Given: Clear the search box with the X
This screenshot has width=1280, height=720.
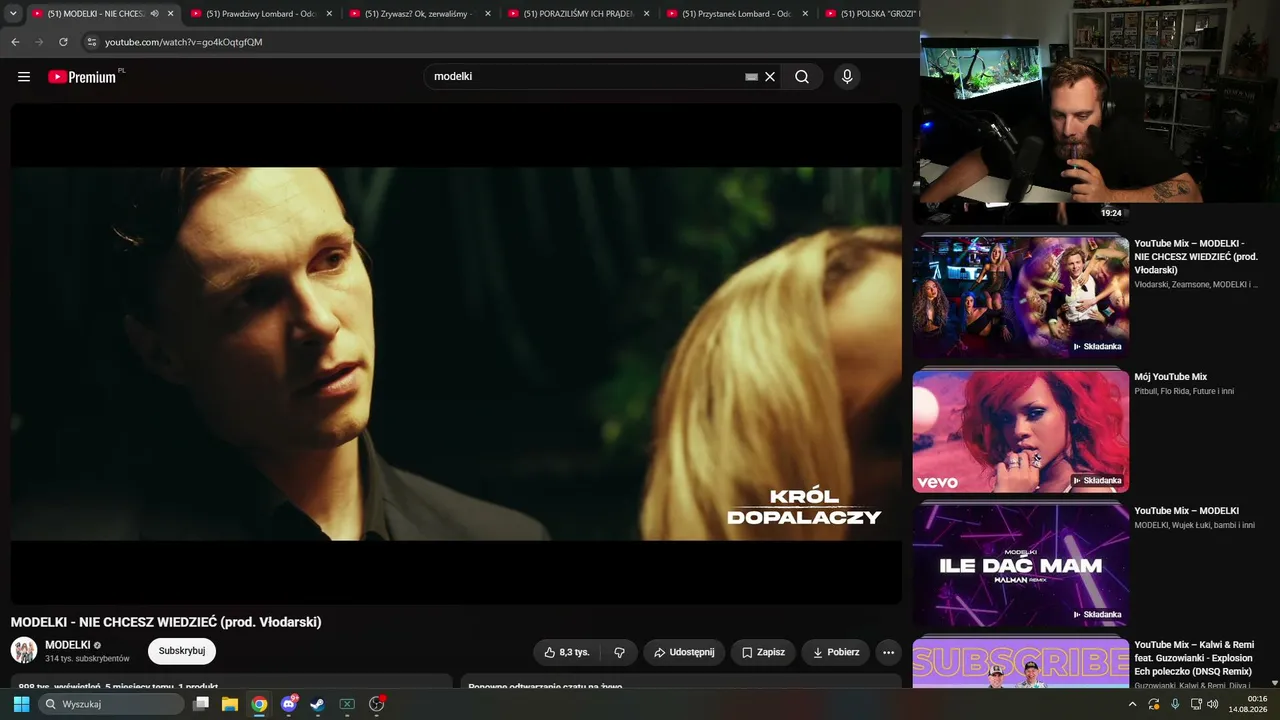Looking at the screenshot, I should (x=770, y=77).
